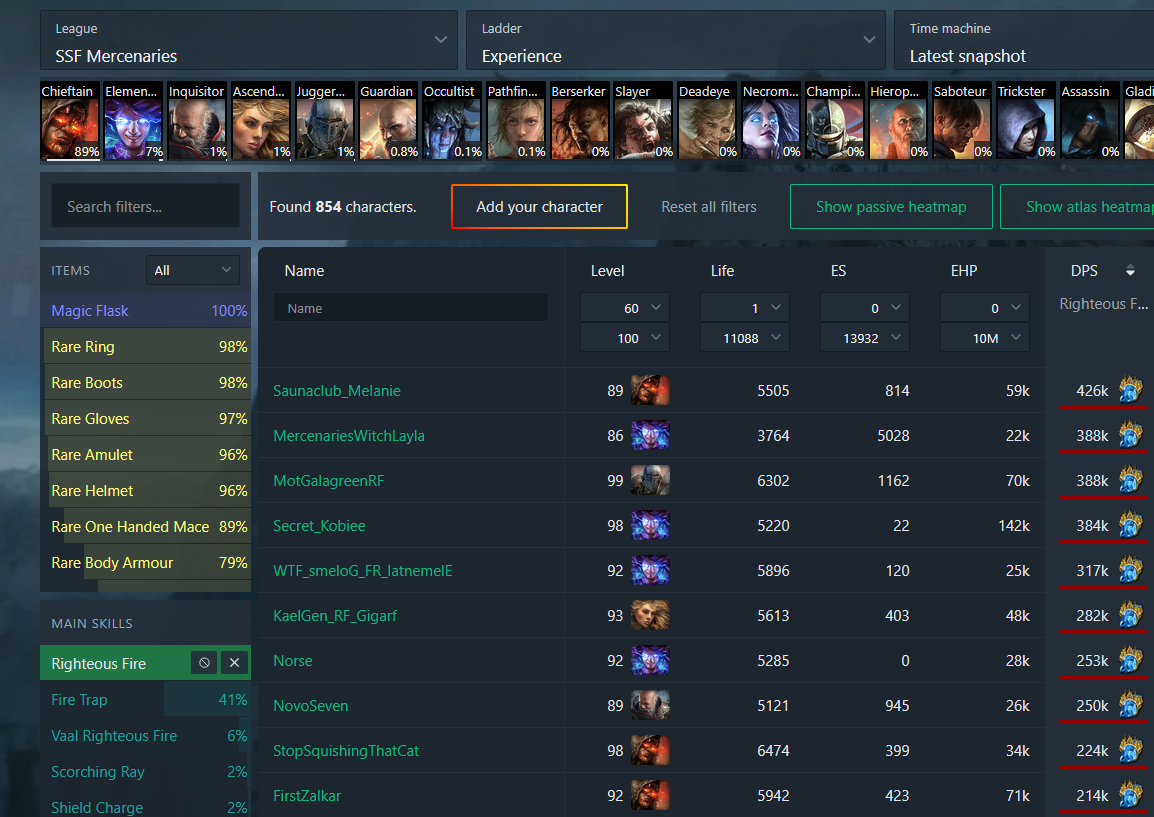Open character StopSquishingThatCat
The height and width of the screenshot is (817, 1154).
[346, 751]
